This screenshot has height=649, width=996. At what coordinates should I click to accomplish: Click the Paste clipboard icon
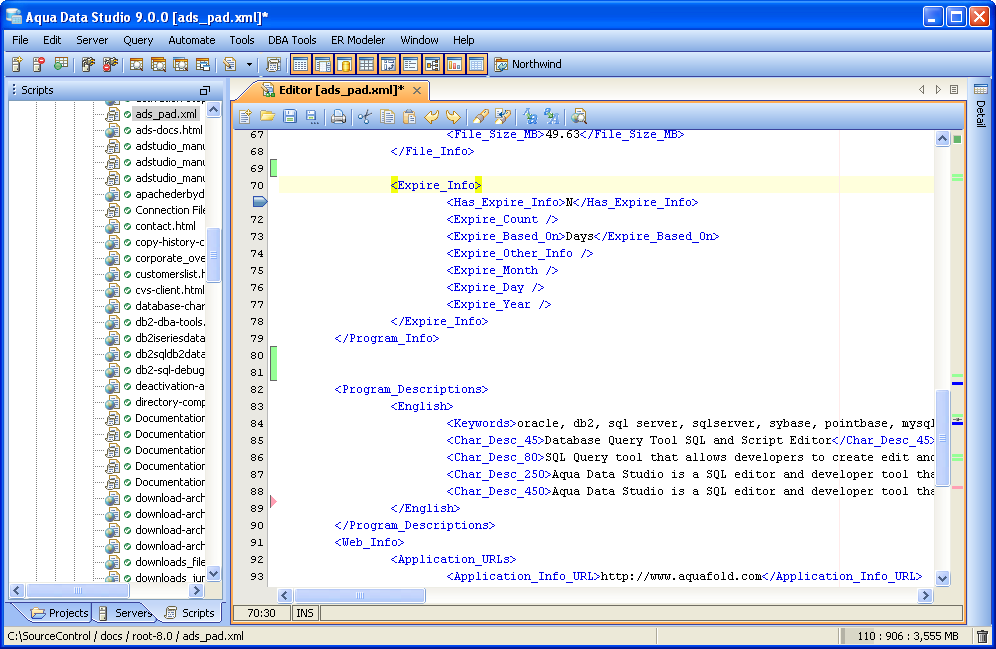[409, 117]
